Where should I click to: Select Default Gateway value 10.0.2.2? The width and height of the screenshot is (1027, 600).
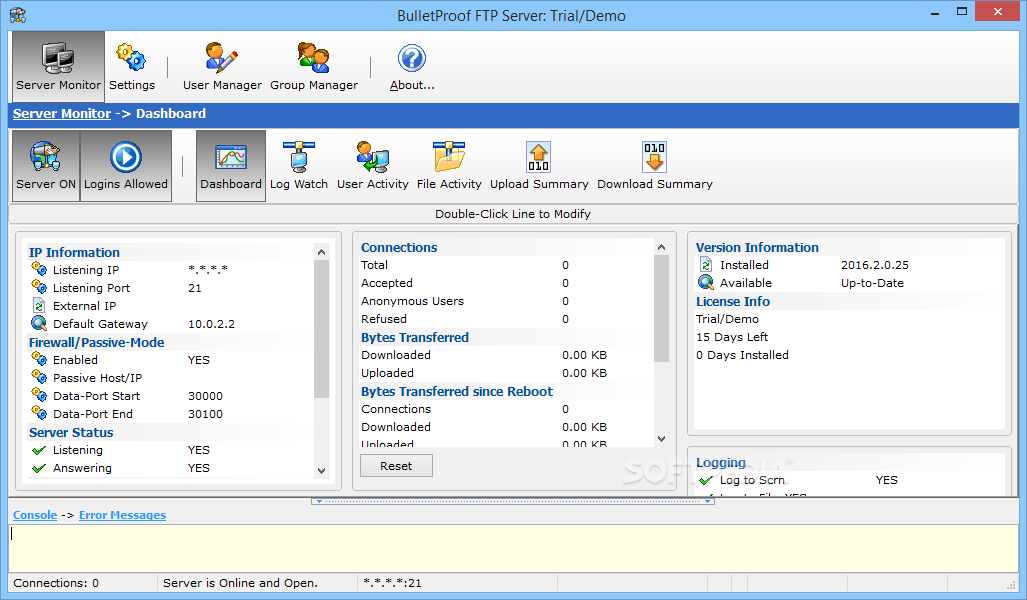coord(212,324)
